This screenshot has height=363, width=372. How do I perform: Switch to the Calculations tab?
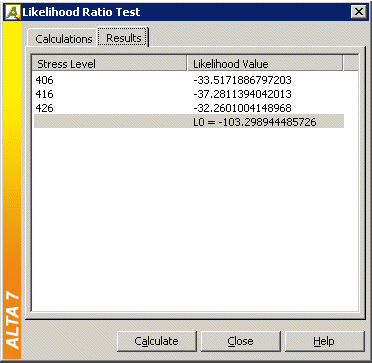point(63,39)
